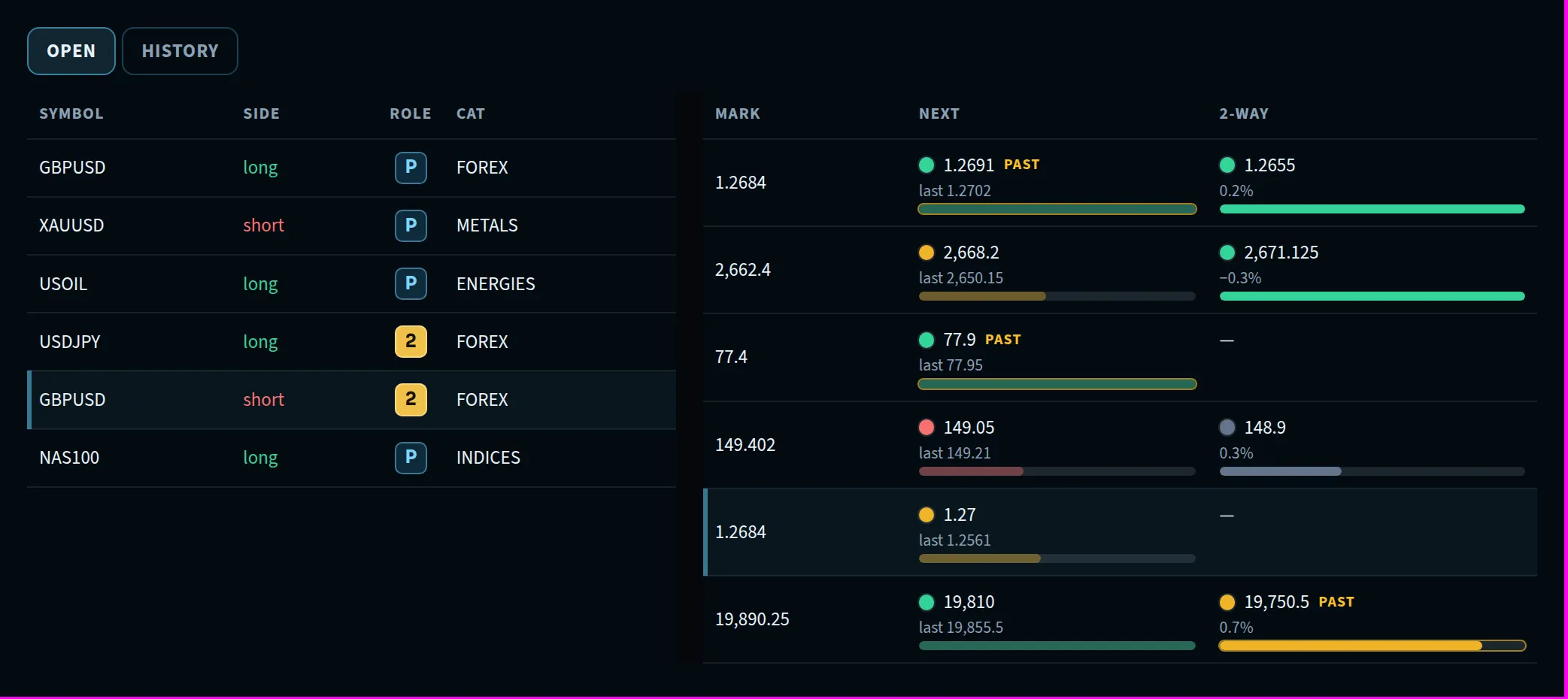
Task: Click the 2-WAY column header
Action: [1244, 113]
